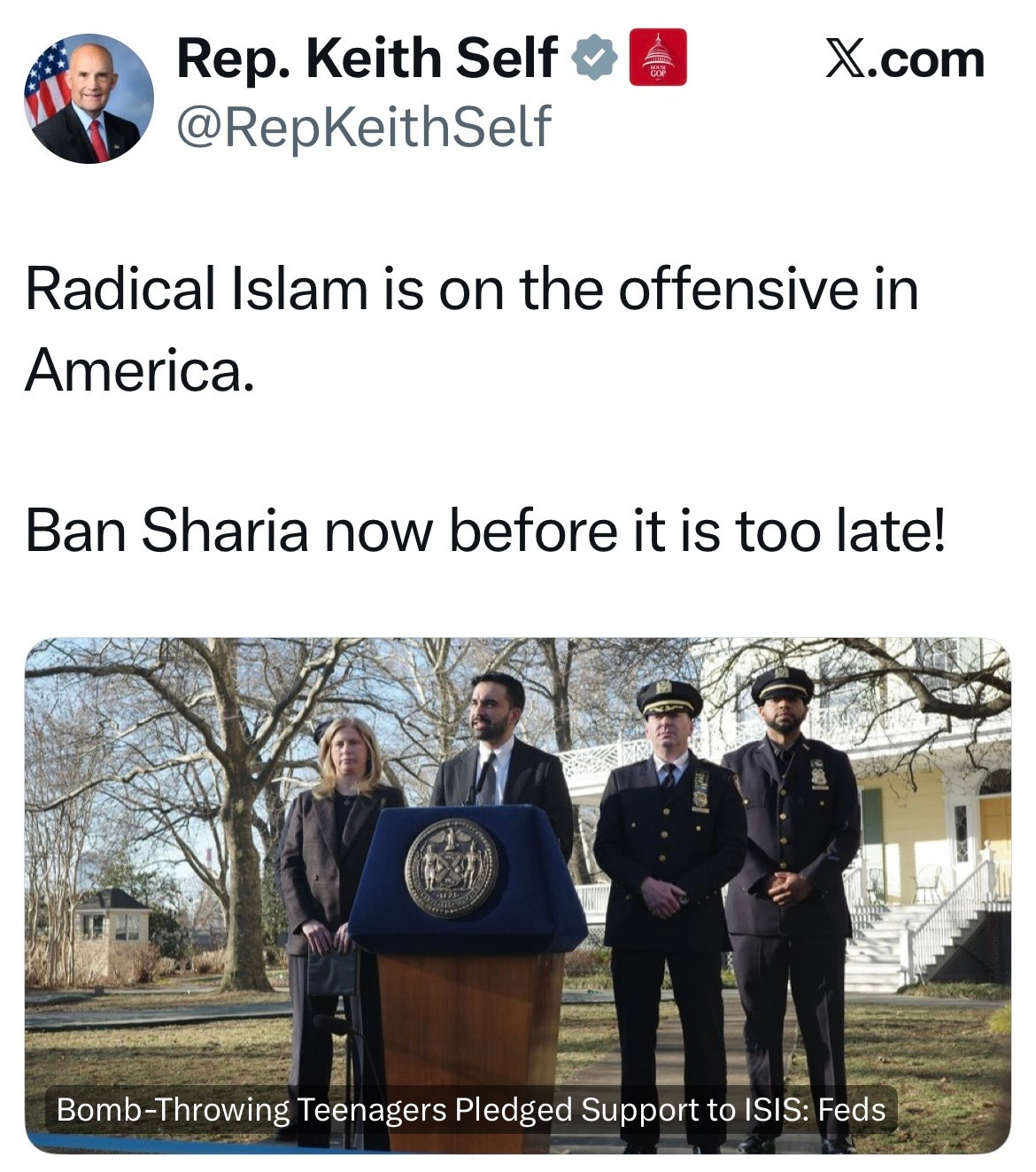Open Rep. Keith Self's profile avatar
This screenshot has width=1036, height=1172.
coord(89,98)
